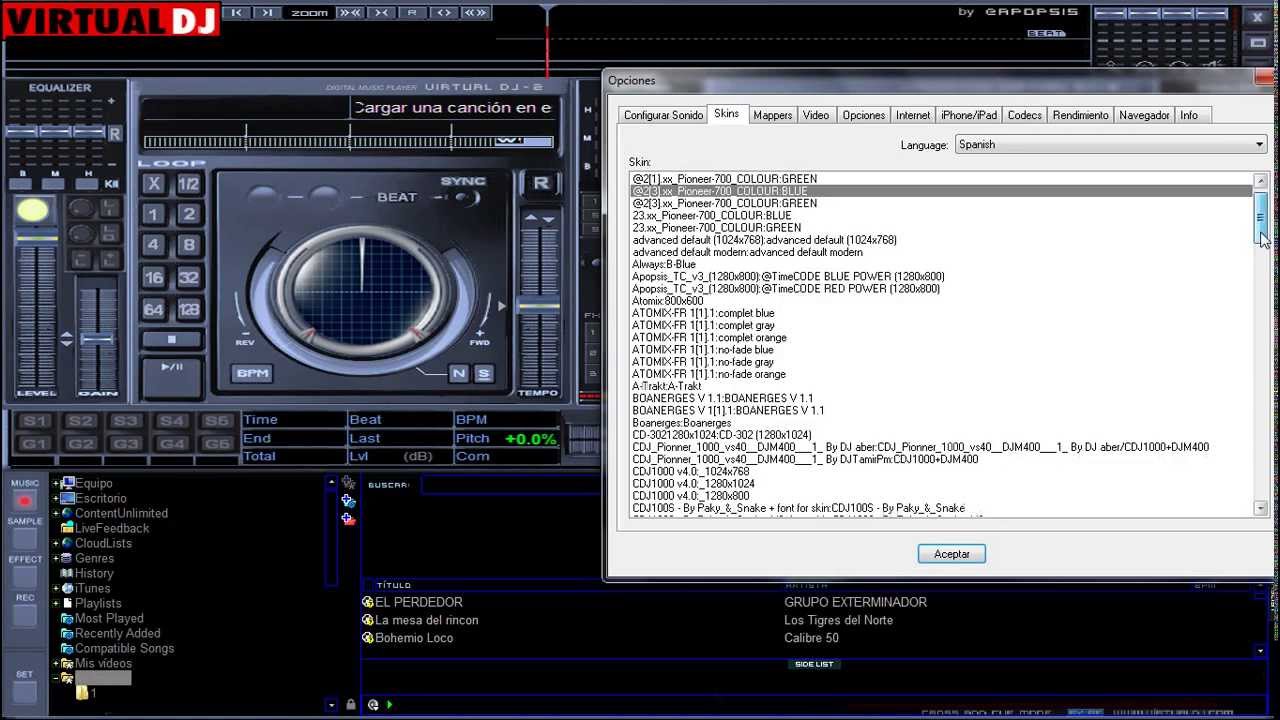Select the 16-beat loop button
The image size is (1280, 720).
[x=153, y=278]
